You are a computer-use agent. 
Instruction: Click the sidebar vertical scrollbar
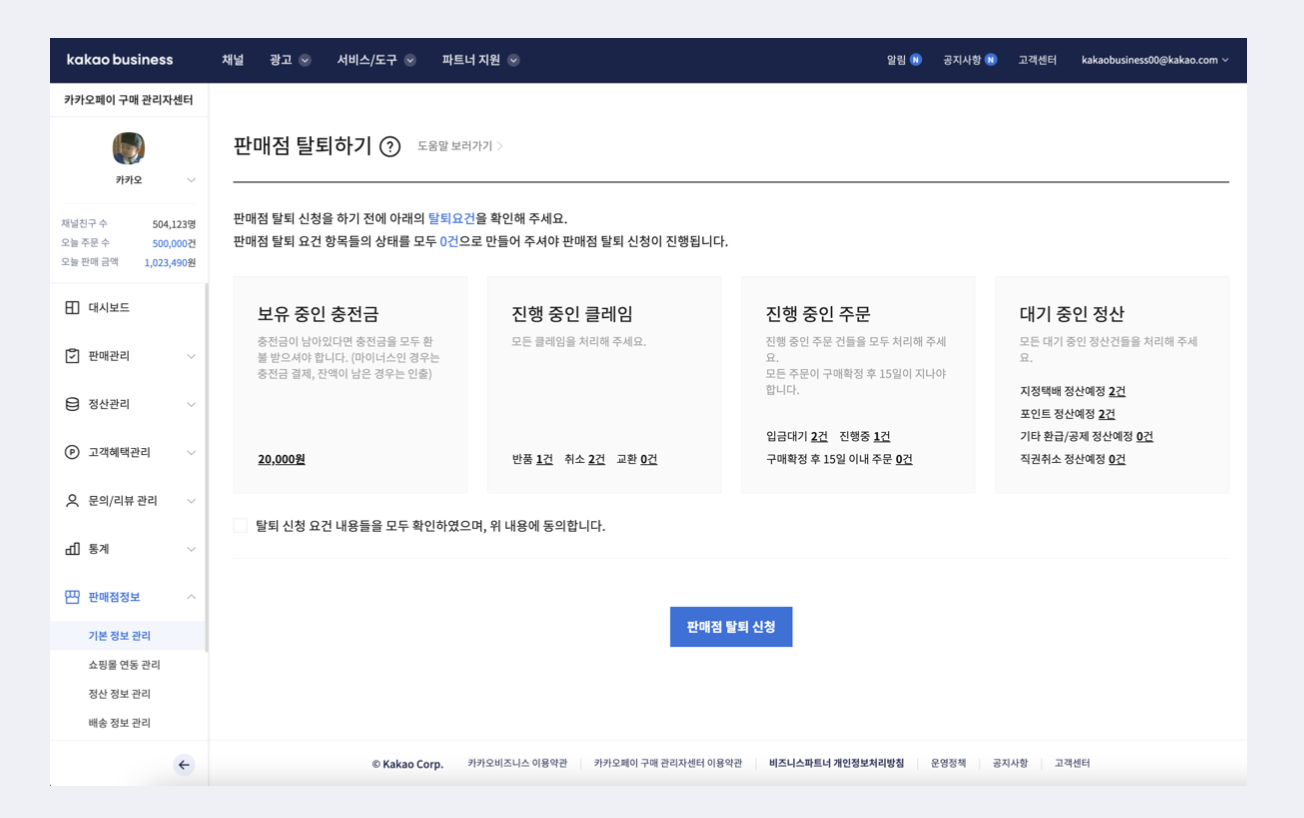pyautogui.click(x=206, y=468)
